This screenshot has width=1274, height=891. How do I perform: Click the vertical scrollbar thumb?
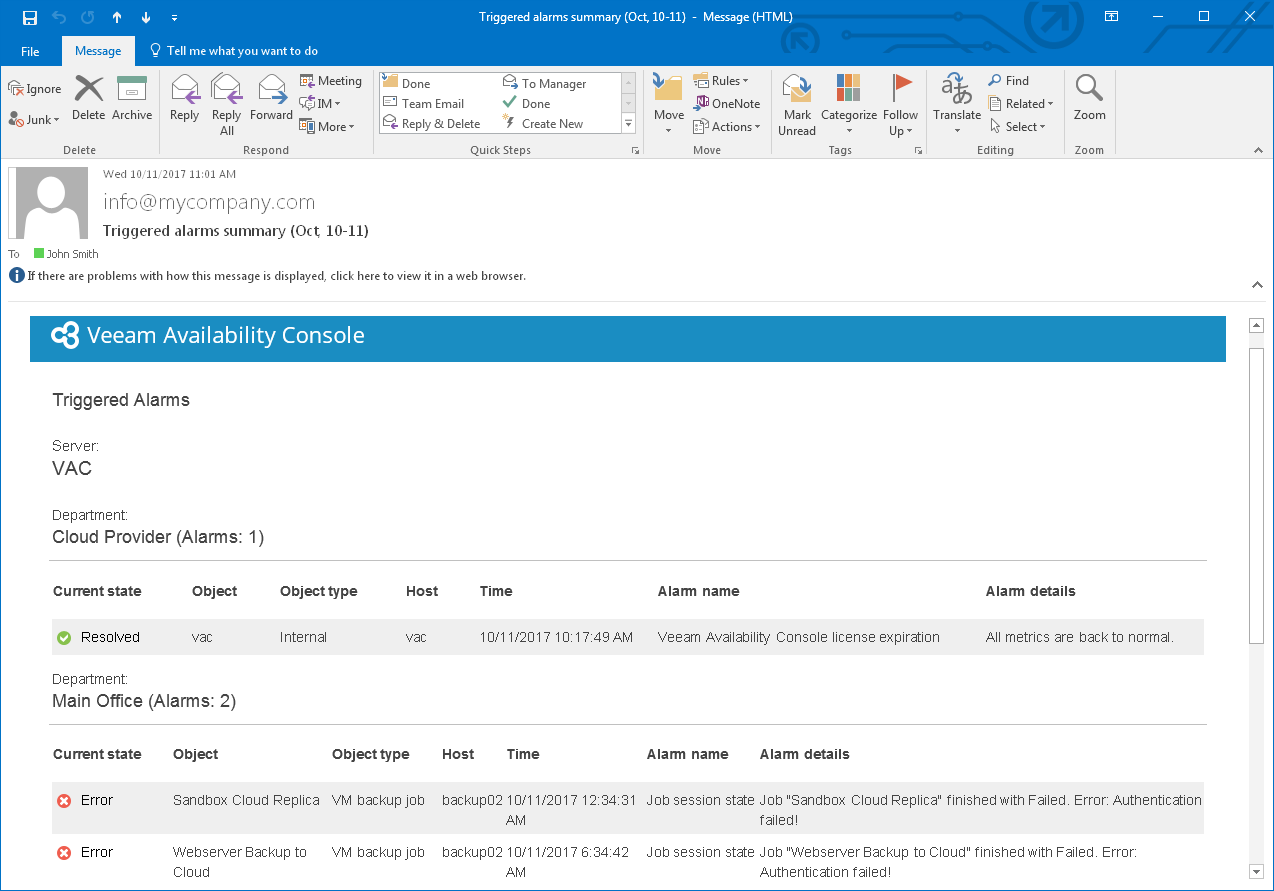pyautogui.click(x=1257, y=495)
